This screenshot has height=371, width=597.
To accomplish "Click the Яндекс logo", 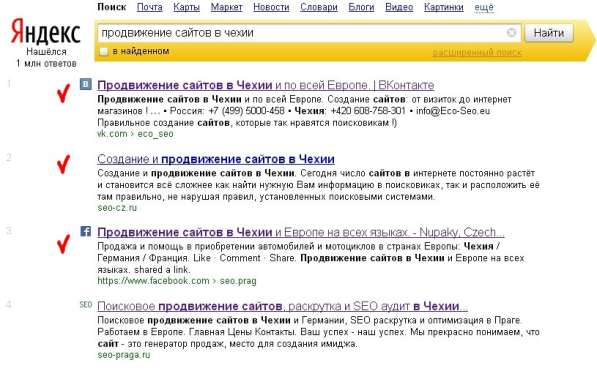I will (x=46, y=32).
